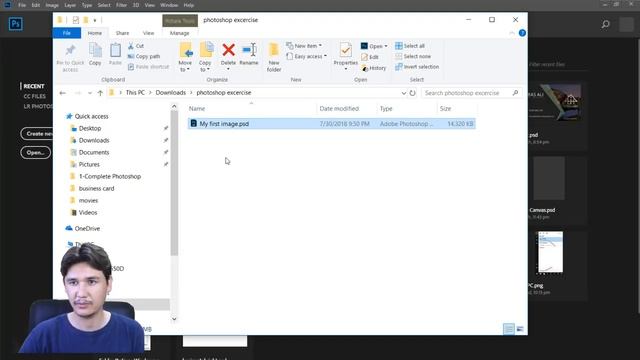
Task: Switch to the Home ribbon tab
Action: [x=95, y=33]
